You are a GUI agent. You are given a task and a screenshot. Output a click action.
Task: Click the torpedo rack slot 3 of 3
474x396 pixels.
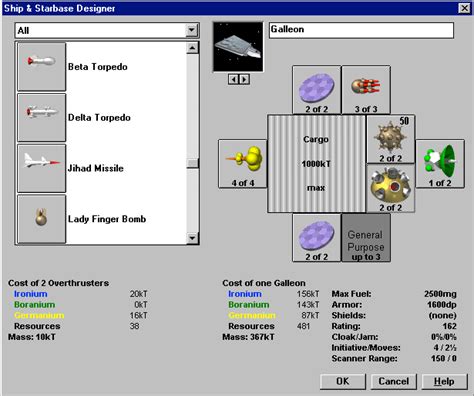click(x=366, y=90)
